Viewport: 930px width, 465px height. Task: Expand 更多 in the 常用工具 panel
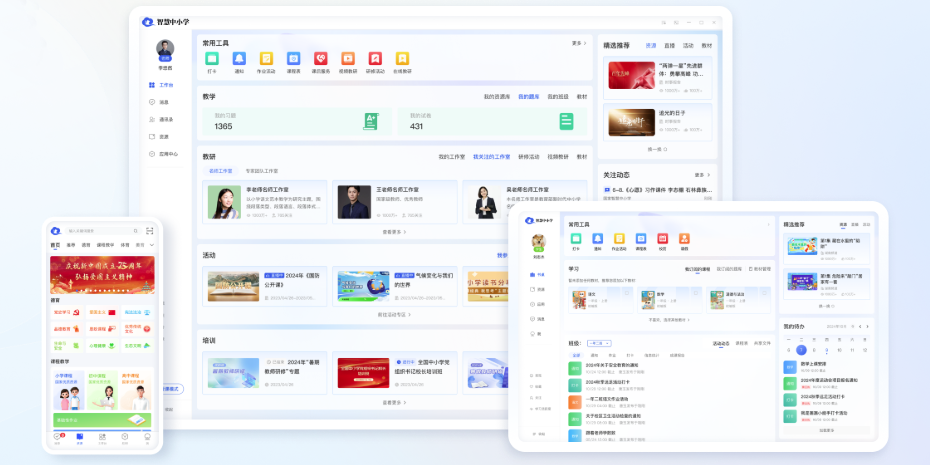point(578,43)
